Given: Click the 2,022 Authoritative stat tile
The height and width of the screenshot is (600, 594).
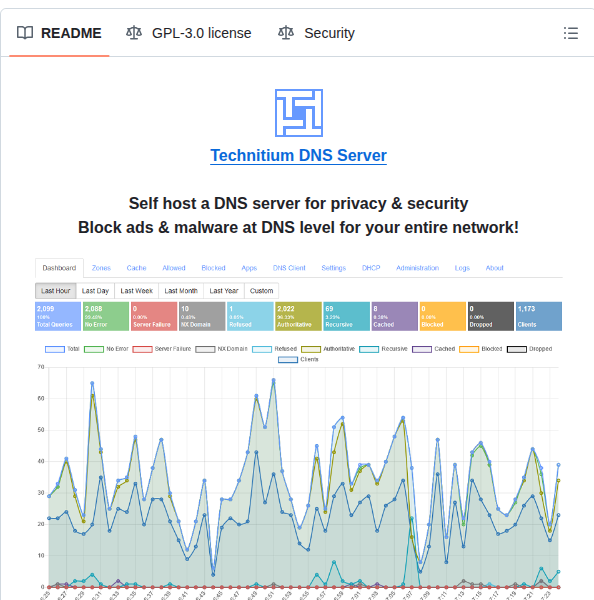Looking at the screenshot, I should click(x=299, y=316).
